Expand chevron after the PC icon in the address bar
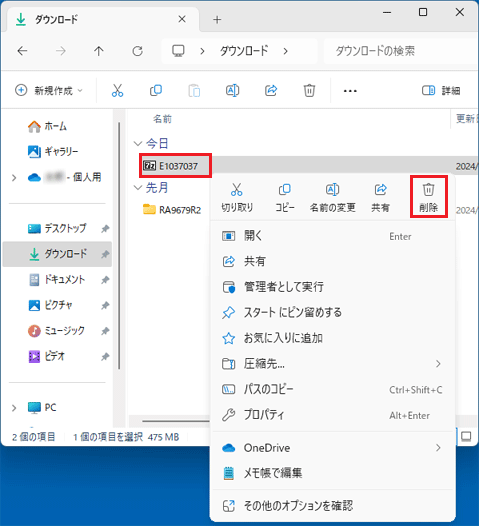 tap(202, 51)
